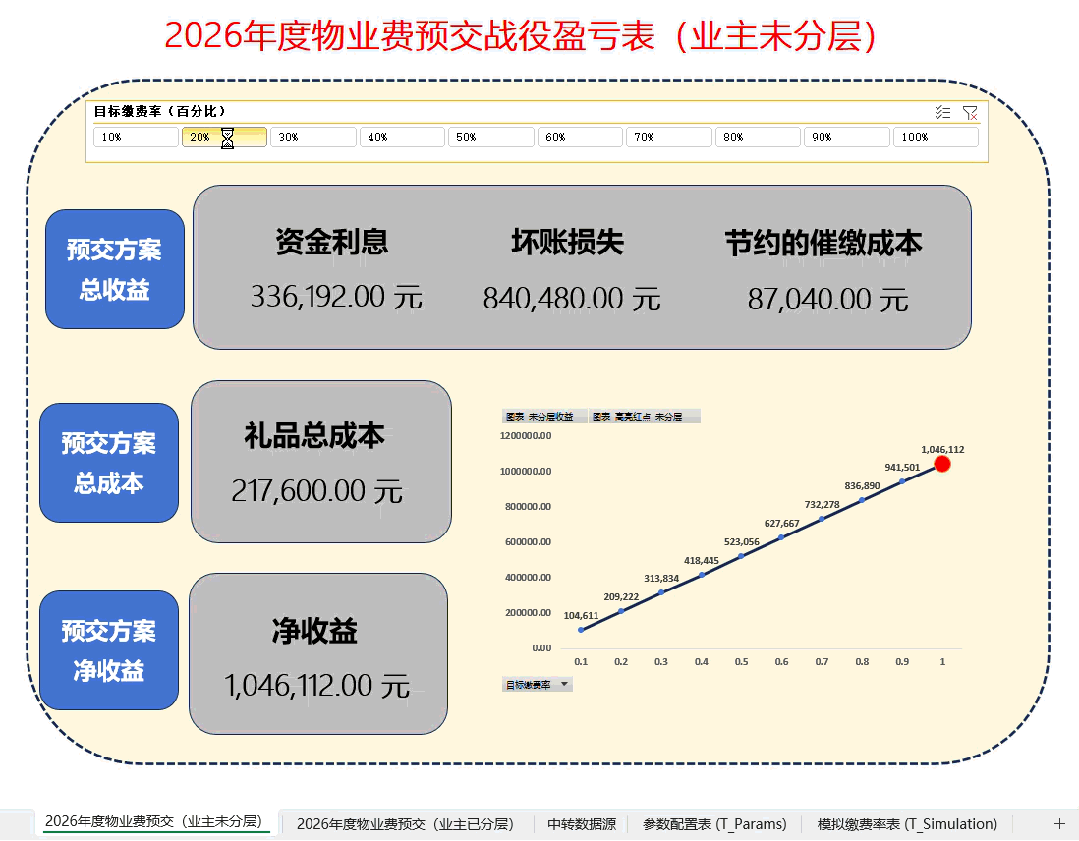Enable multi-select in the slicer header
The height and width of the screenshot is (841, 1079).
point(942,112)
